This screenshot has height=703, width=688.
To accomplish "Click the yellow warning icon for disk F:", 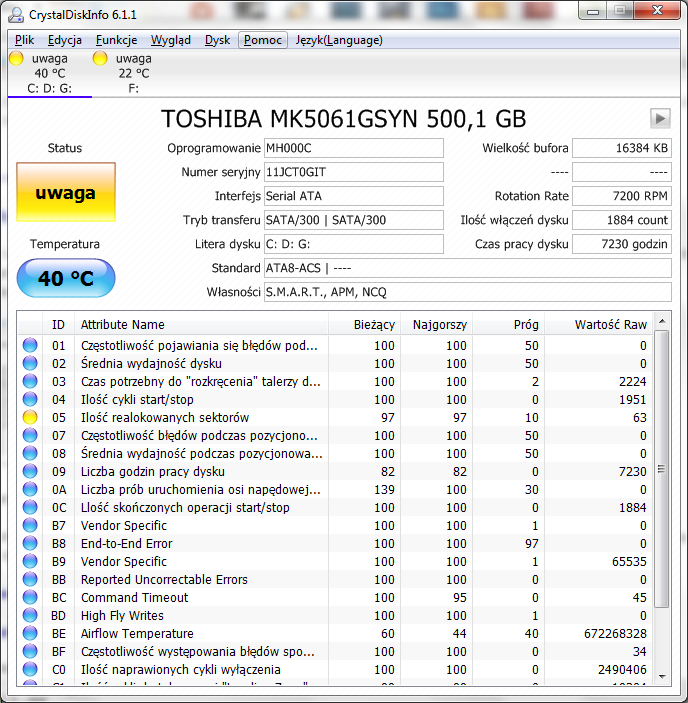I will 100,58.
